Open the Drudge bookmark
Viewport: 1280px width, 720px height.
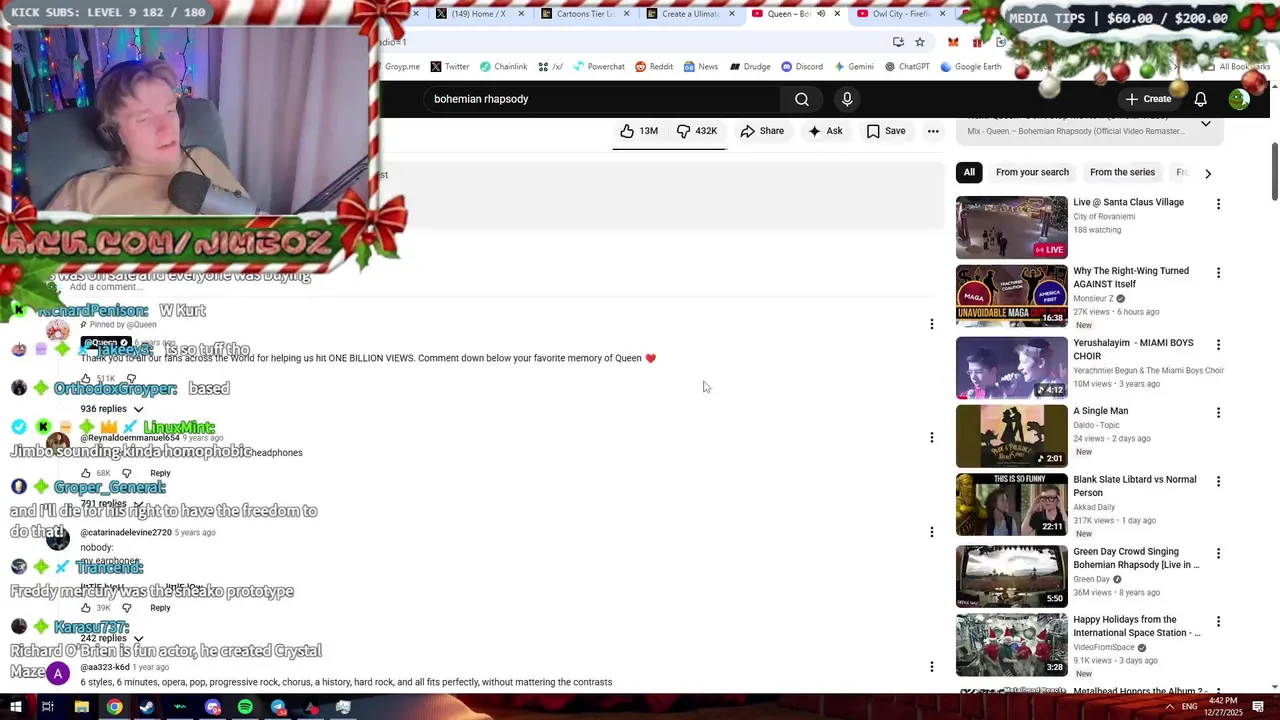(x=750, y=67)
